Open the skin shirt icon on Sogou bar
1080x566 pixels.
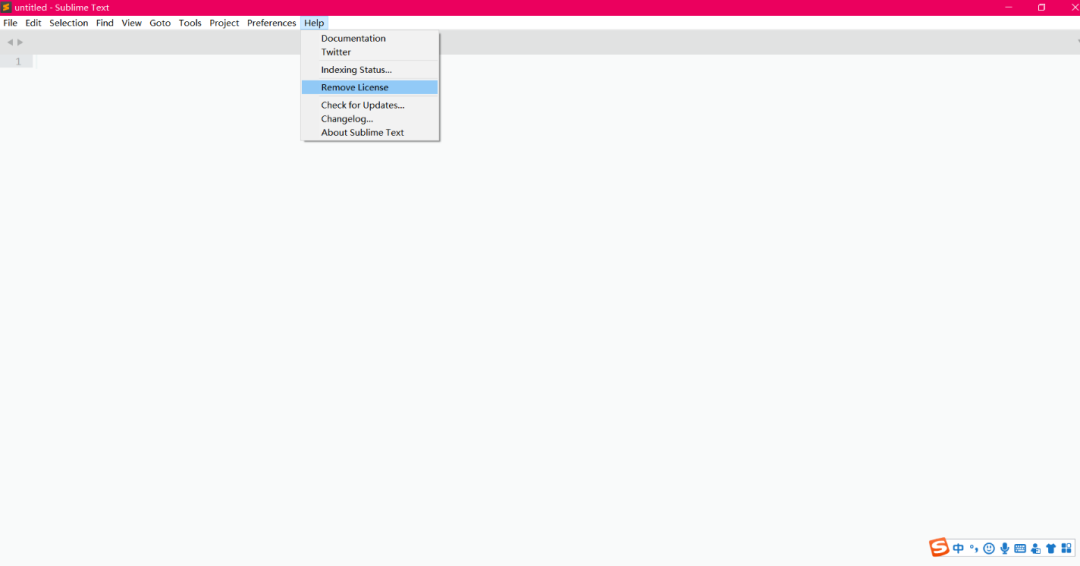pos(1051,548)
